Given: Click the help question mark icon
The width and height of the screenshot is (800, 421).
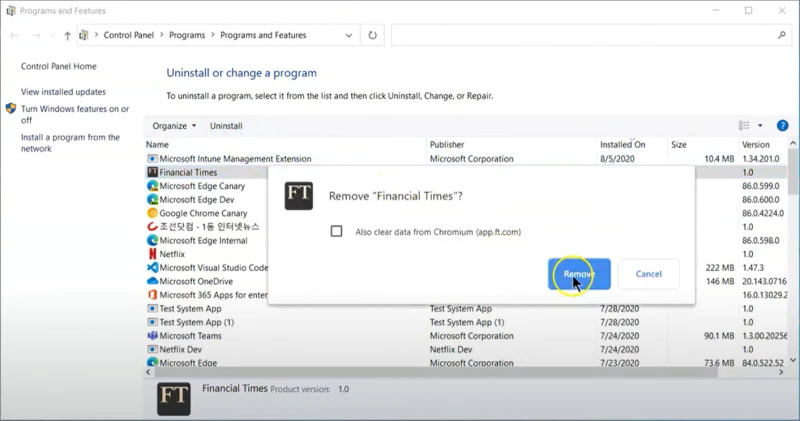Looking at the screenshot, I should click(x=782, y=126).
